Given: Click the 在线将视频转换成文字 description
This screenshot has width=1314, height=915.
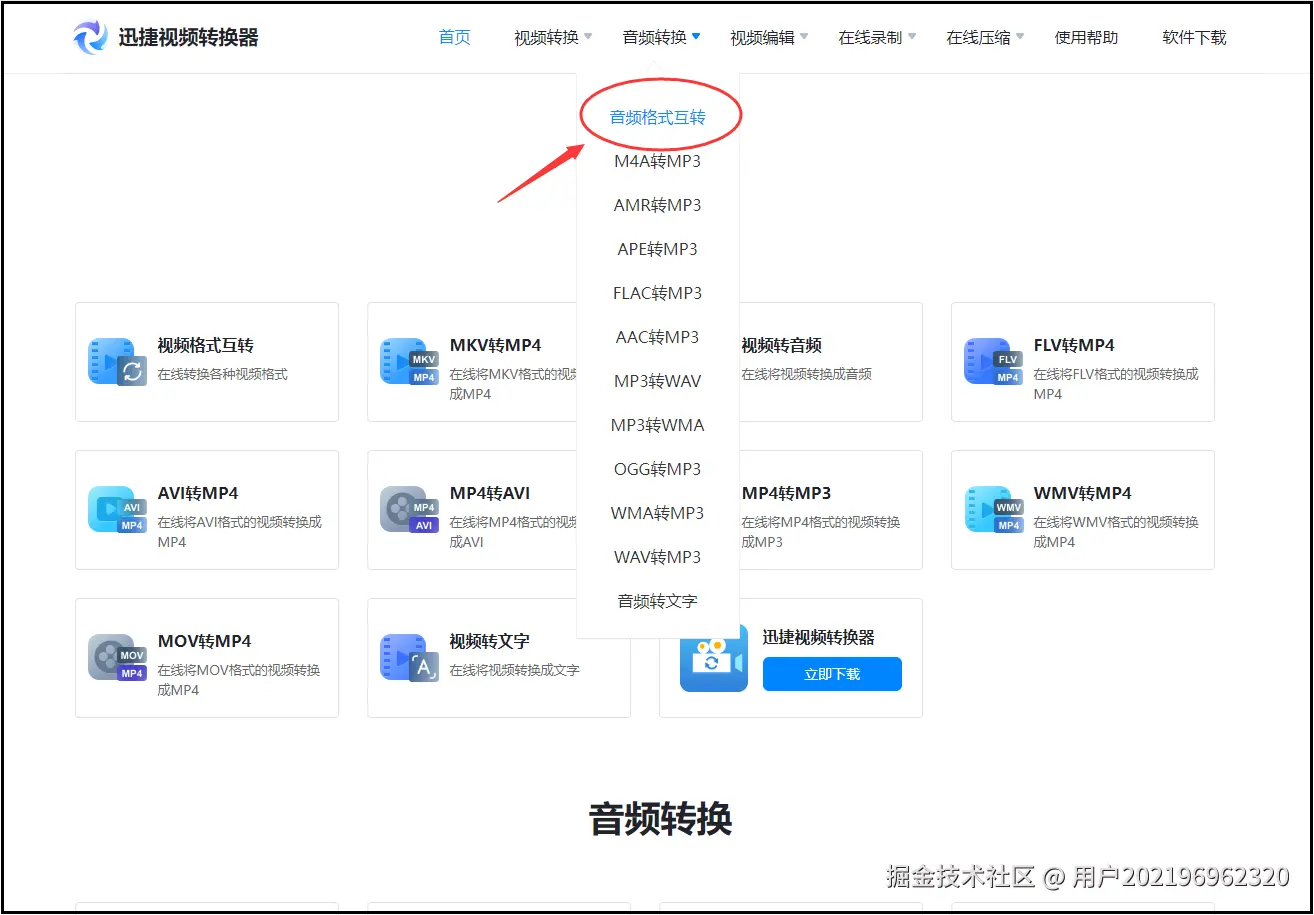Looking at the screenshot, I should tap(514, 670).
